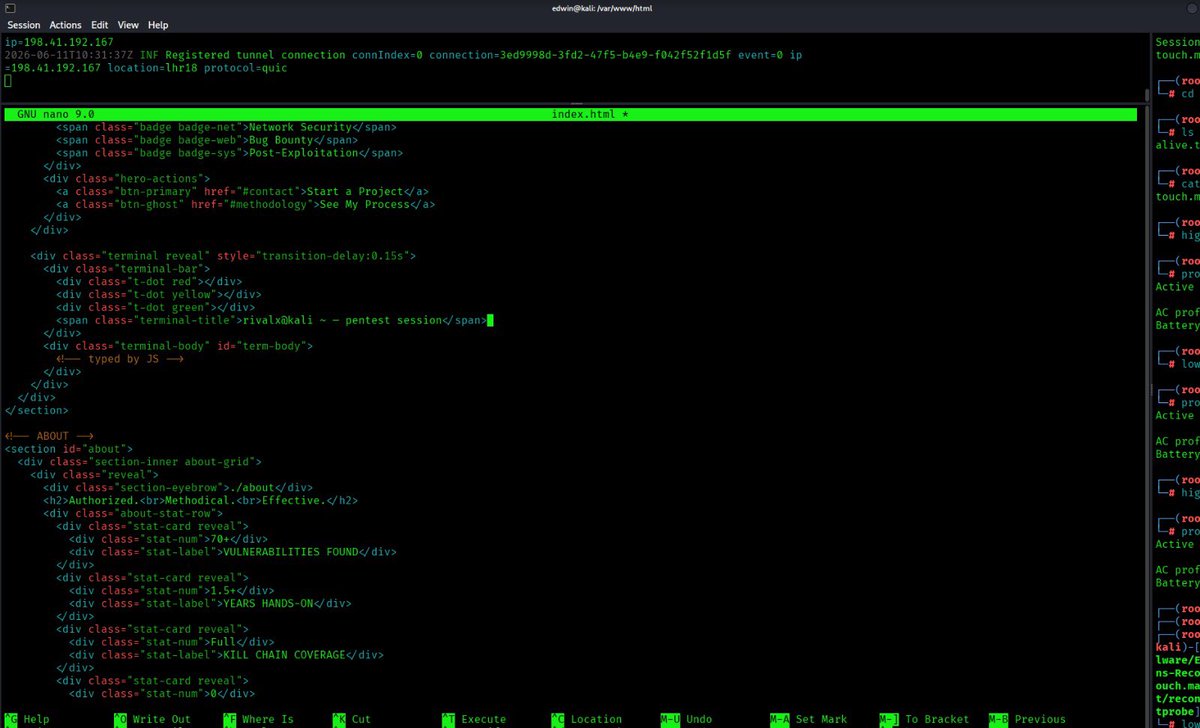The image size is (1200, 728).
Task: Click the "t-dot green" class line
Action: pos(155,307)
